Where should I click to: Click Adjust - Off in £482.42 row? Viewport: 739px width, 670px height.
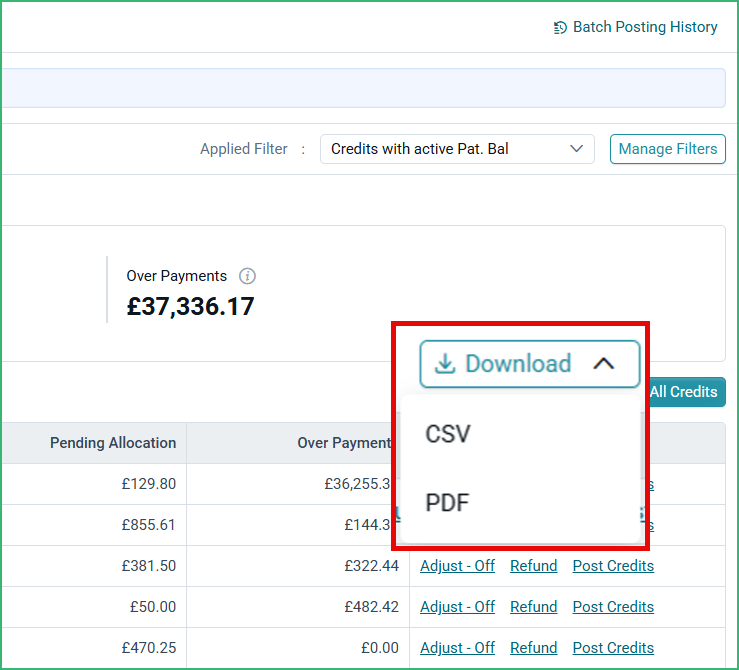click(x=457, y=606)
